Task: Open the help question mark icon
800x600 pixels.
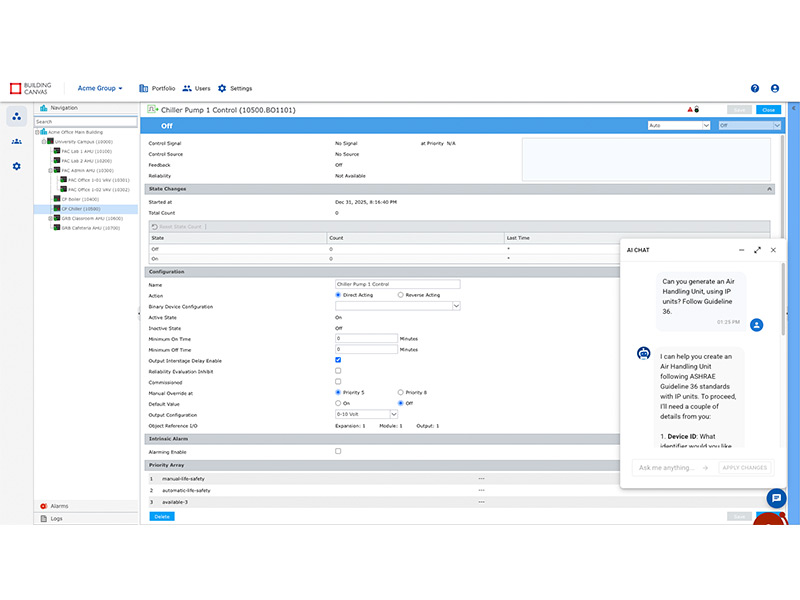Action: coord(755,88)
